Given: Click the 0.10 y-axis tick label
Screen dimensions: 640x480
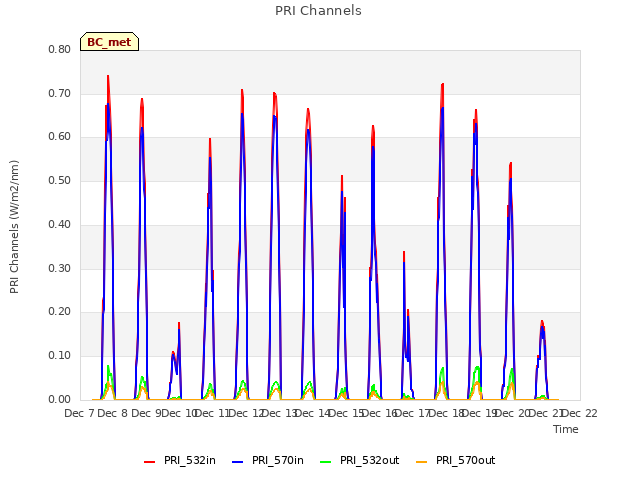Looking at the screenshot, I should pos(59,356).
